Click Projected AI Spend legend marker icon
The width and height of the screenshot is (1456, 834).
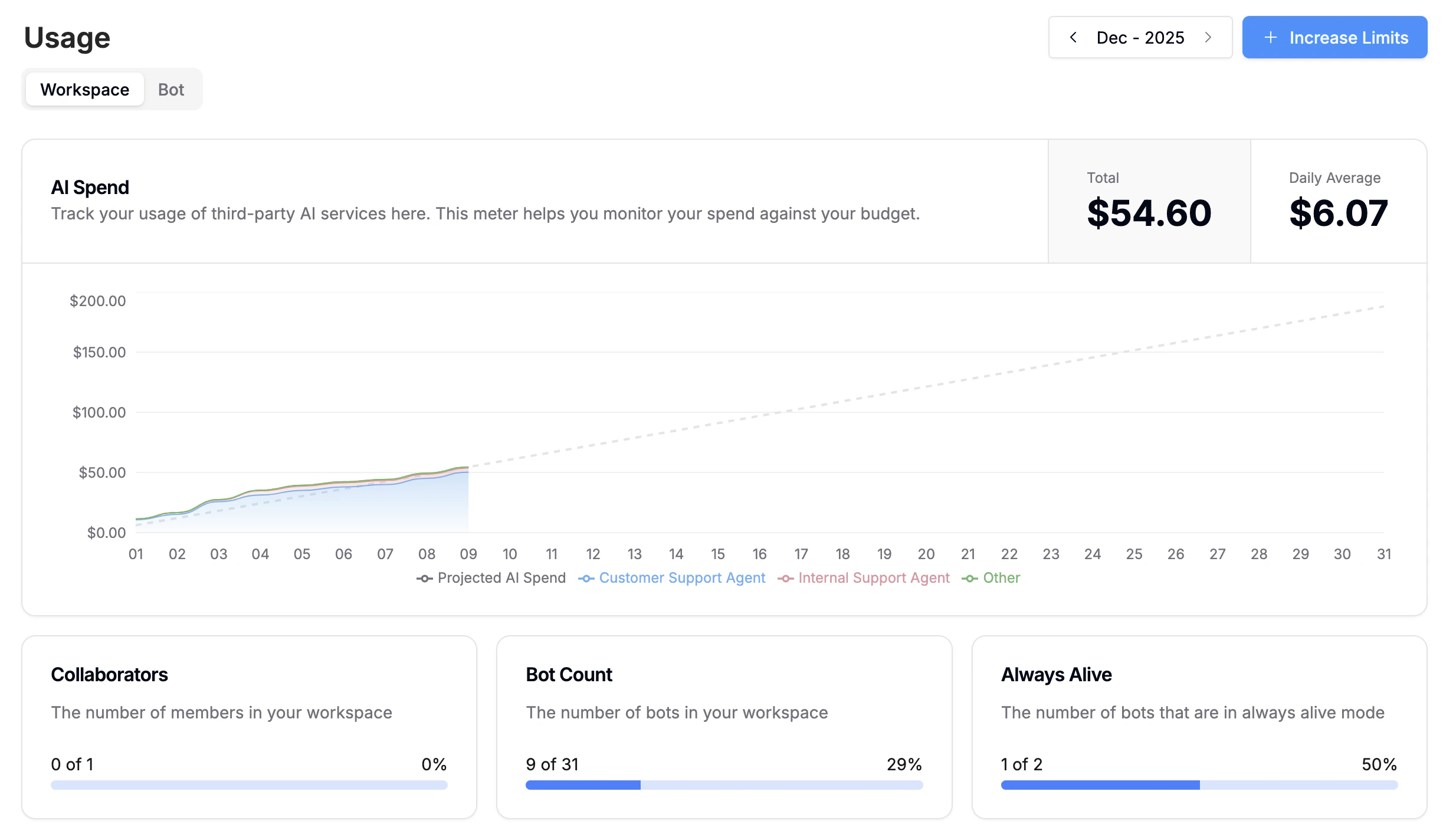pyautogui.click(x=424, y=579)
